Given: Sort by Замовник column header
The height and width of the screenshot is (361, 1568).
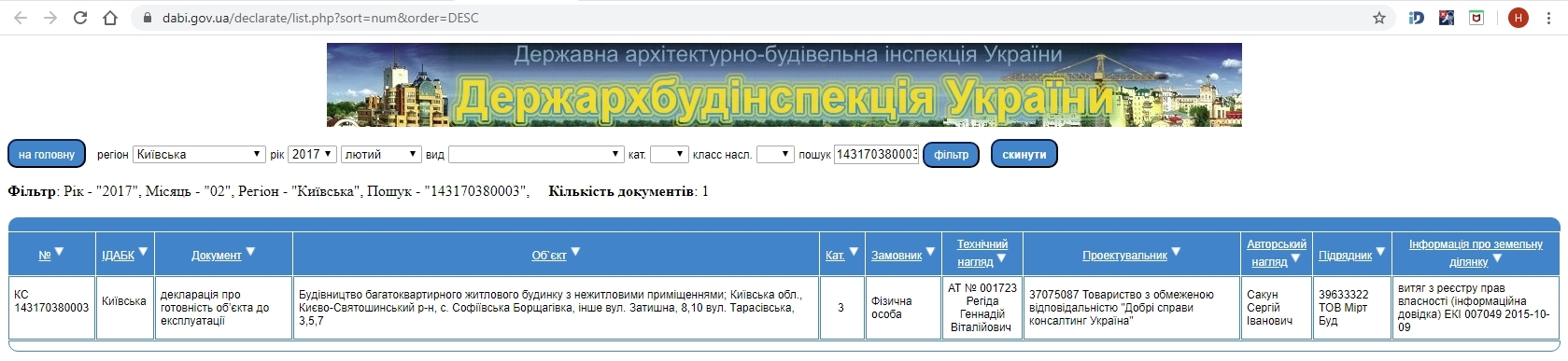Looking at the screenshot, I should tap(896, 255).
